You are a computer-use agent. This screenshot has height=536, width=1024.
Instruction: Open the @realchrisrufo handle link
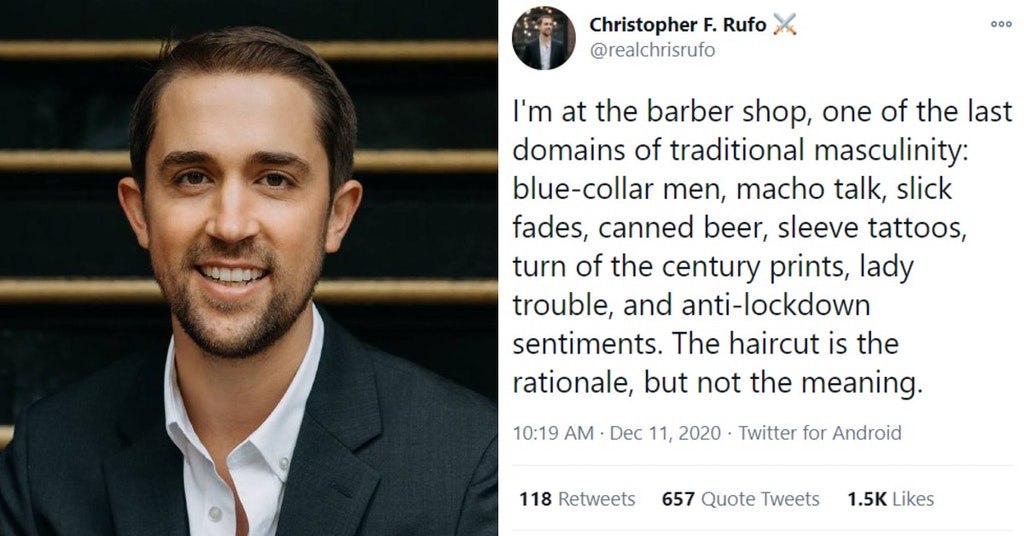point(652,50)
